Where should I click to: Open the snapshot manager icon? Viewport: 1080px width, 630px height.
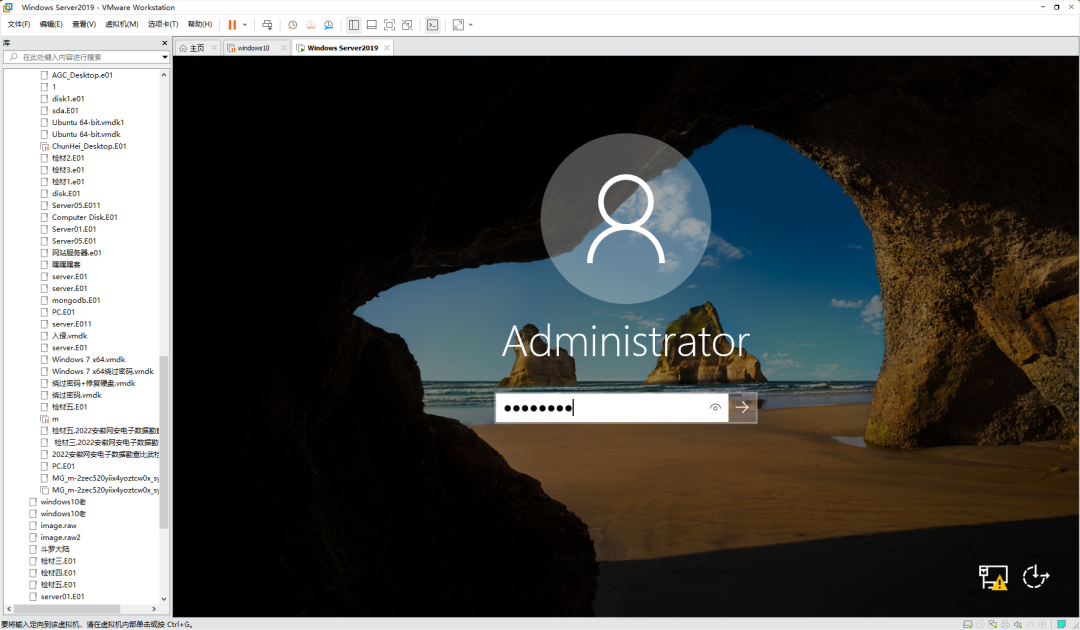[329, 25]
